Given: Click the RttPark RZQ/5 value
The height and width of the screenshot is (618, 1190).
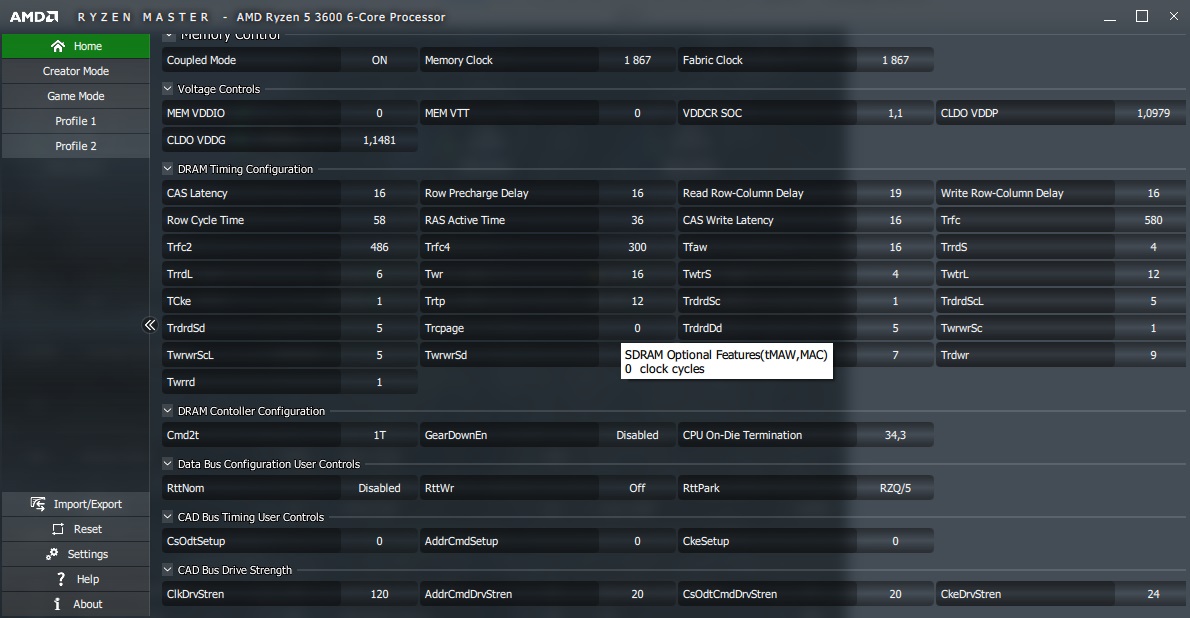Looking at the screenshot, I should 896,488.
